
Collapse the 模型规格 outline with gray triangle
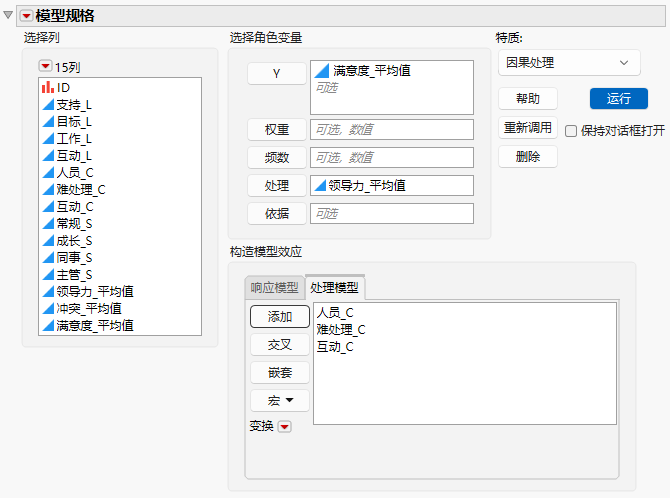pos(8,15)
